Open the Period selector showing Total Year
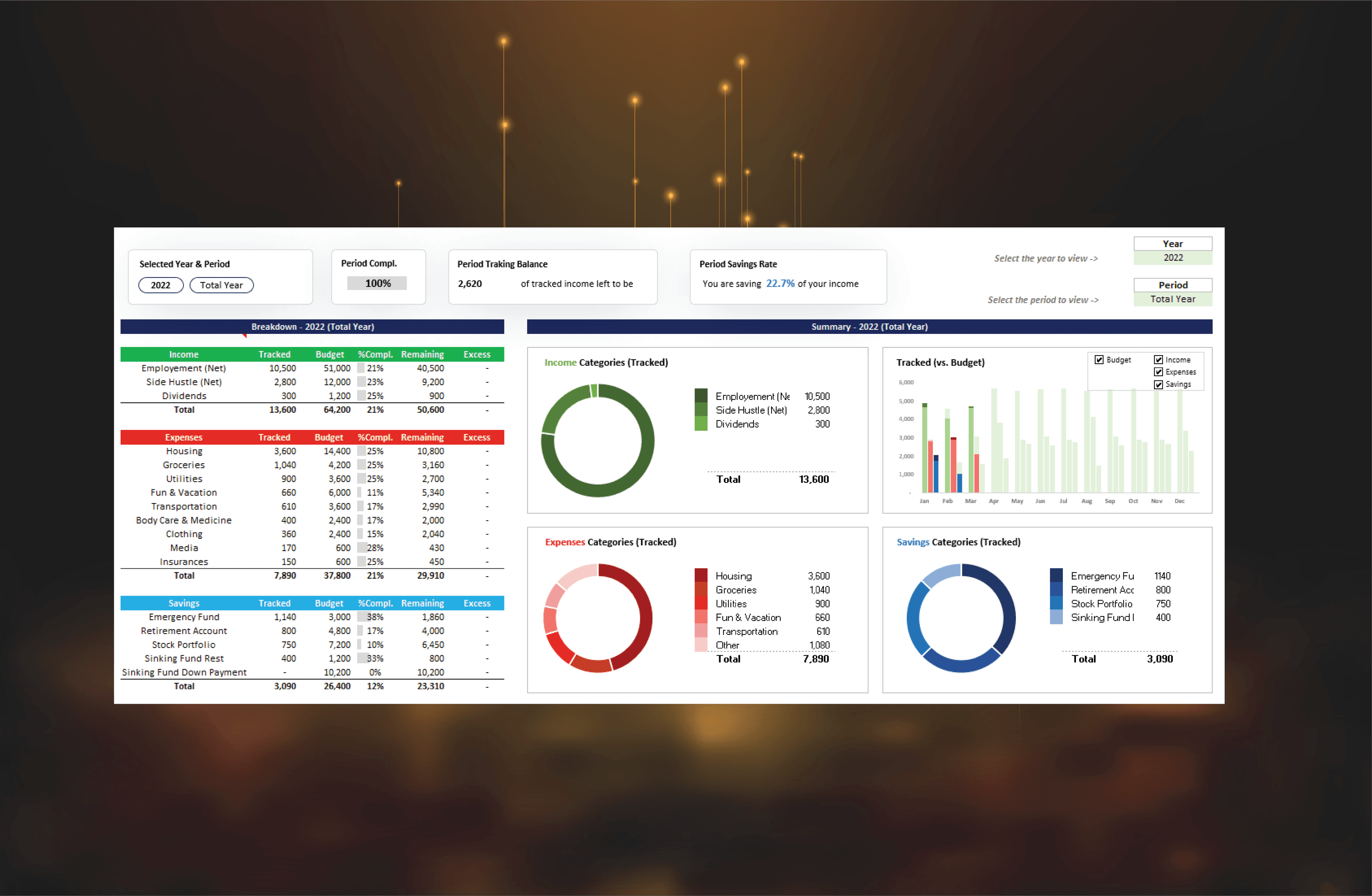This screenshot has width=1372, height=896. (x=1173, y=299)
